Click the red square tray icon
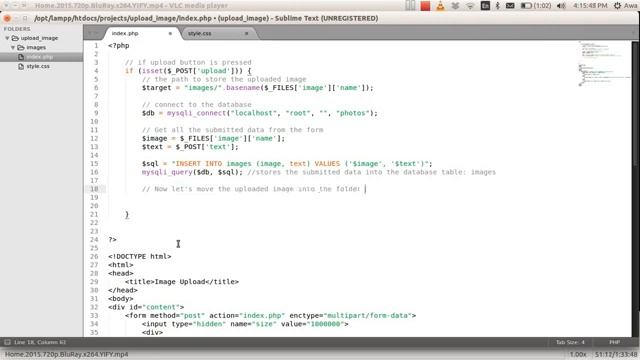The height and width of the screenshot is (360, 640). (x=425, y=6)
